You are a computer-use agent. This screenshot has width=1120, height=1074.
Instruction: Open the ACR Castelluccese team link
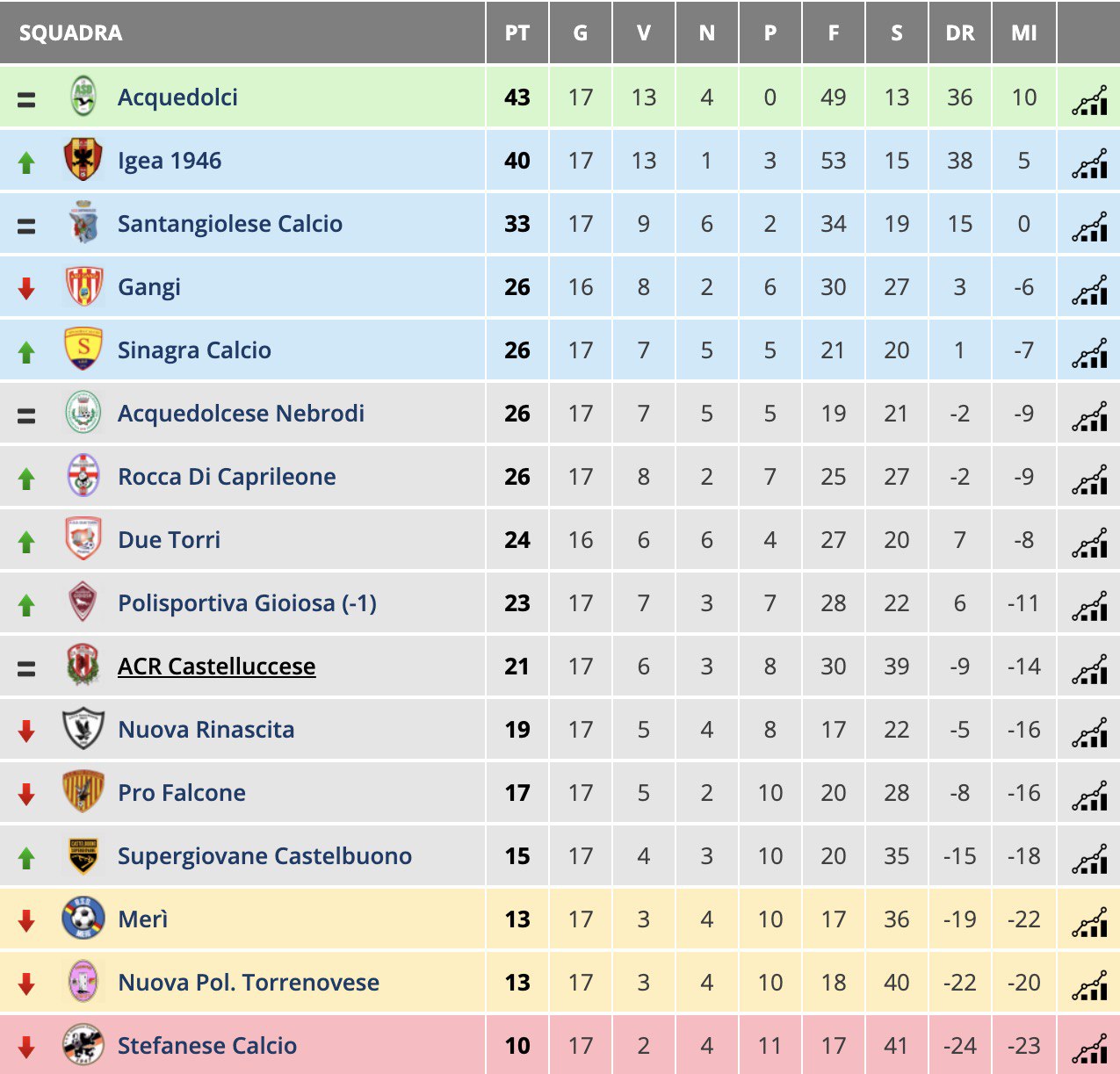click(217, 667)
